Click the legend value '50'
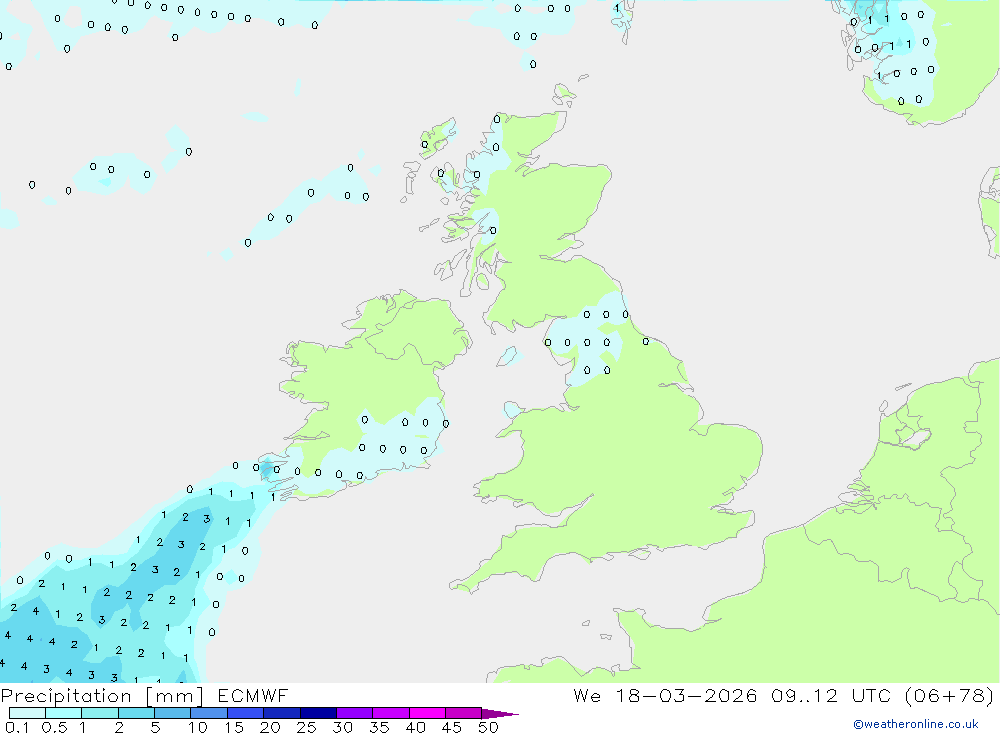Screen dimensions: 1000x733 click(488, 727)
